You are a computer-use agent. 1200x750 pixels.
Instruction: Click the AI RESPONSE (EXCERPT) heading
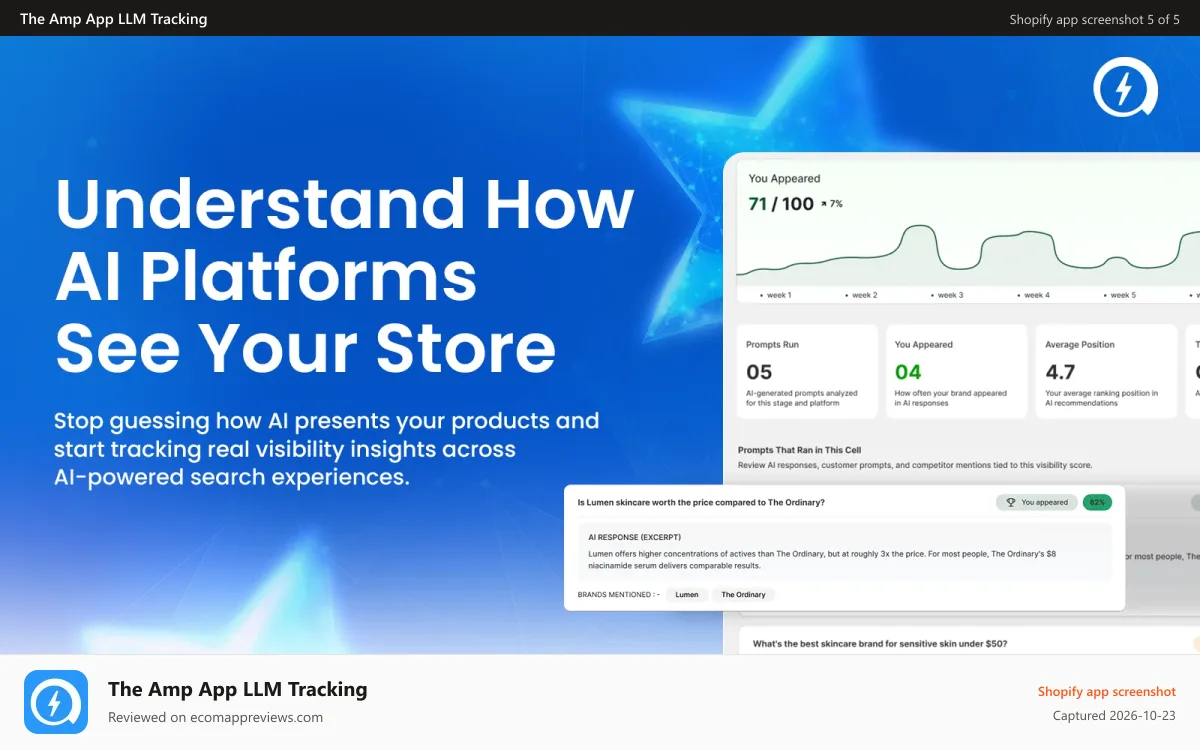coord(634,537)
